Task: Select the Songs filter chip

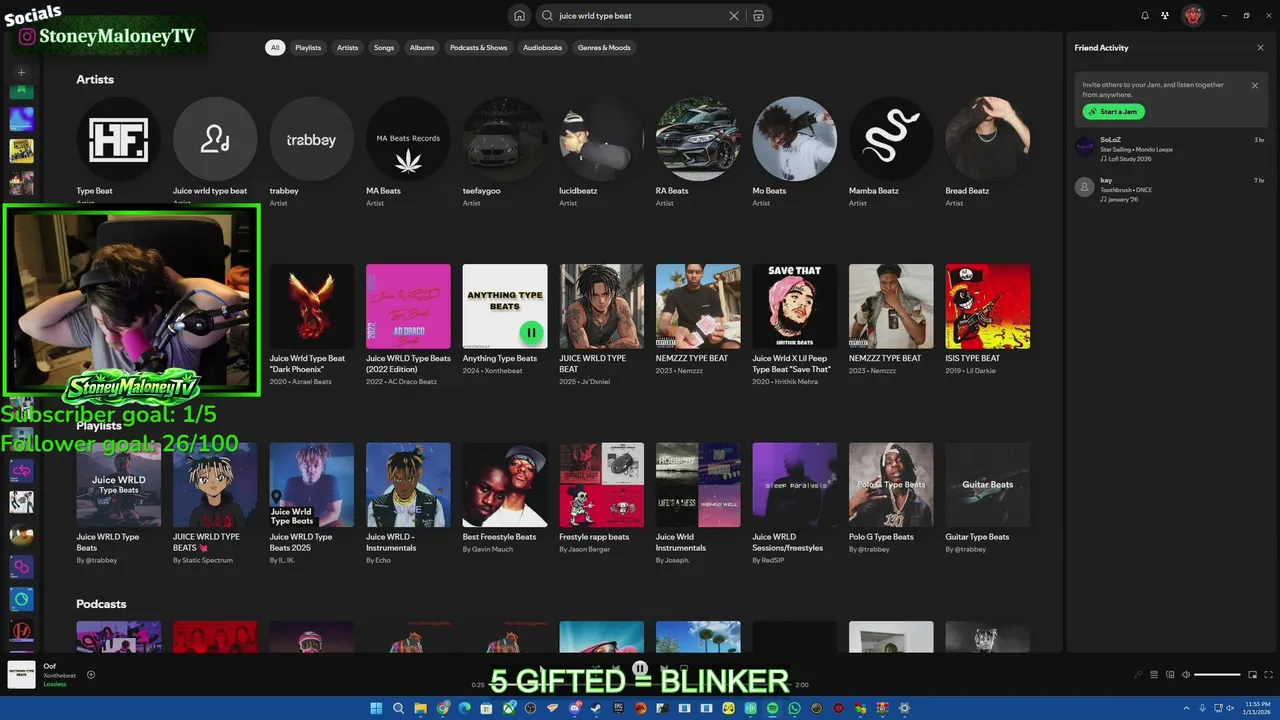Action: (x=384, y=47)
